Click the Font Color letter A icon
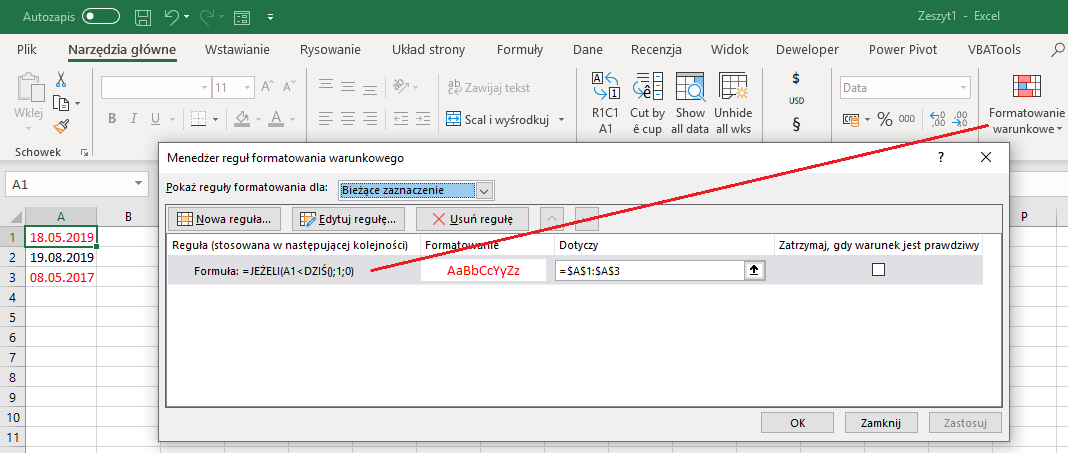The image size is (1068, 453). point(275,119)
